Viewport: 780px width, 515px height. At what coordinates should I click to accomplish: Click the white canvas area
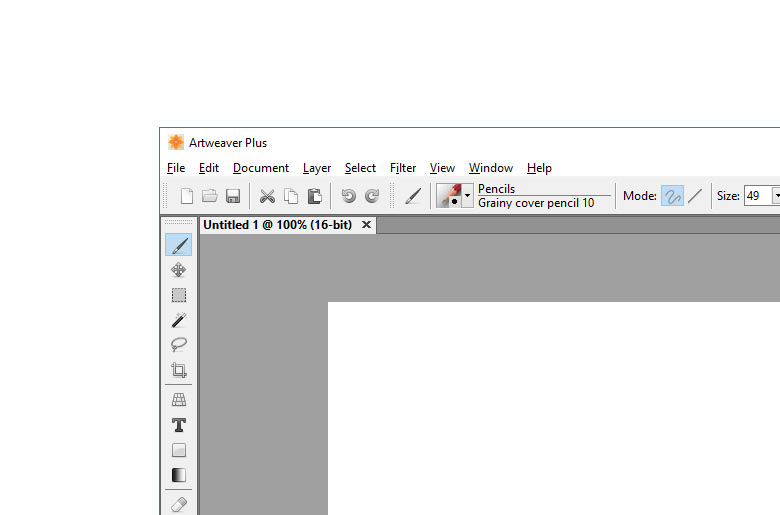pos(554,408)
